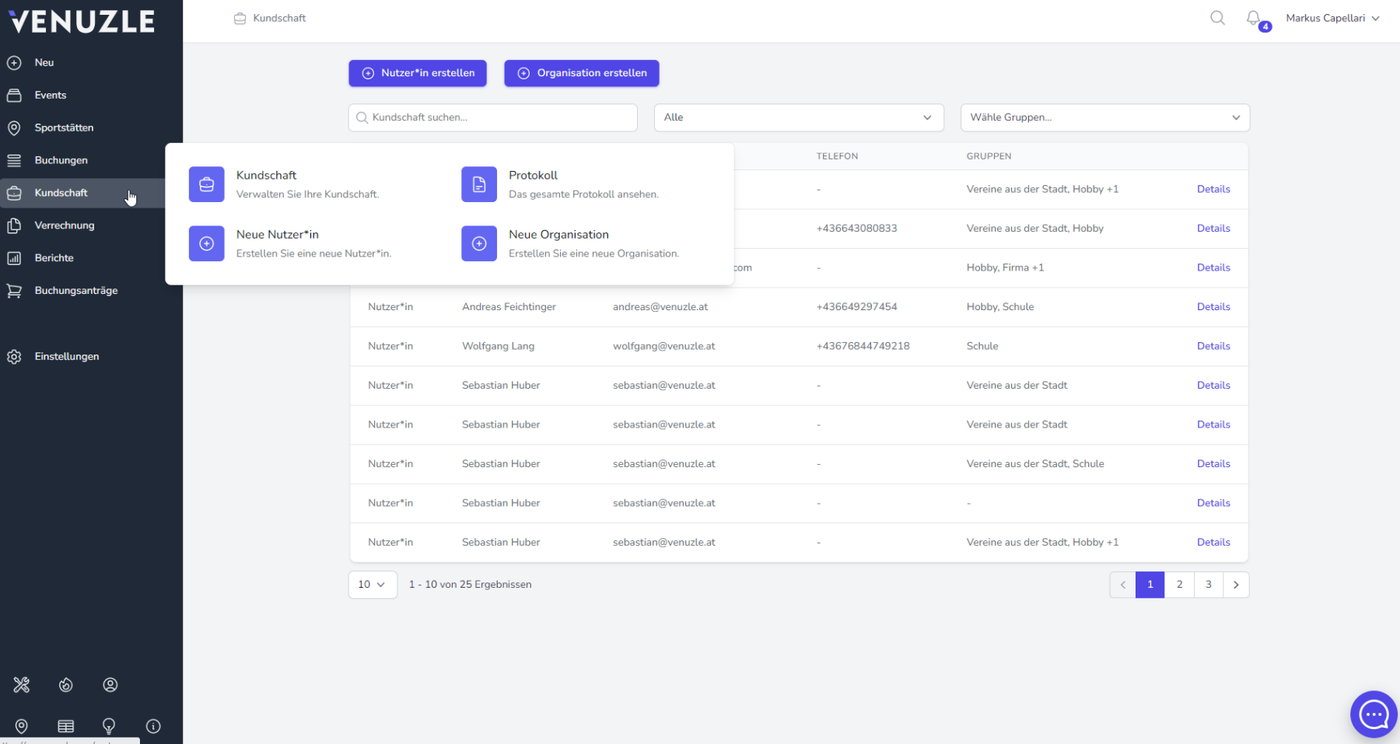Click the Neue Organisation plus tile icon
The width and height of the screenshot is (1400, 744).
coord(479,243)
